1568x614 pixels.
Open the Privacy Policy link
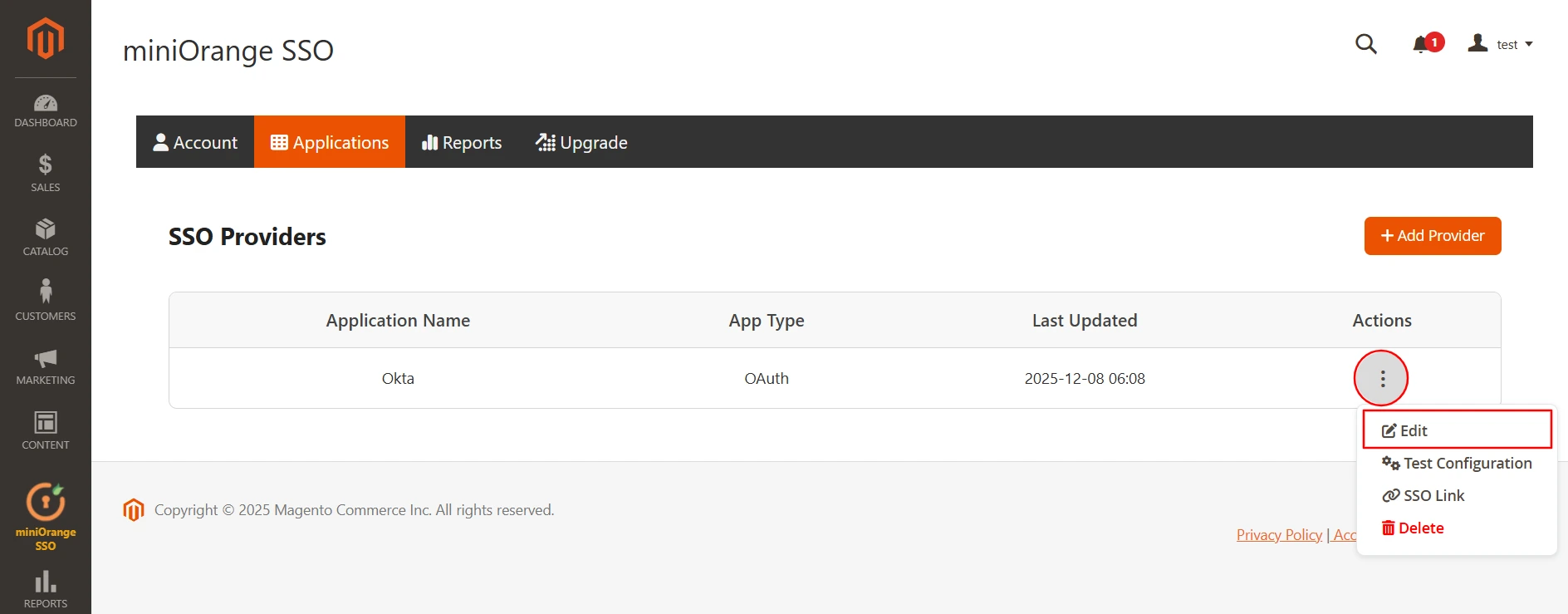(1279, 535)
